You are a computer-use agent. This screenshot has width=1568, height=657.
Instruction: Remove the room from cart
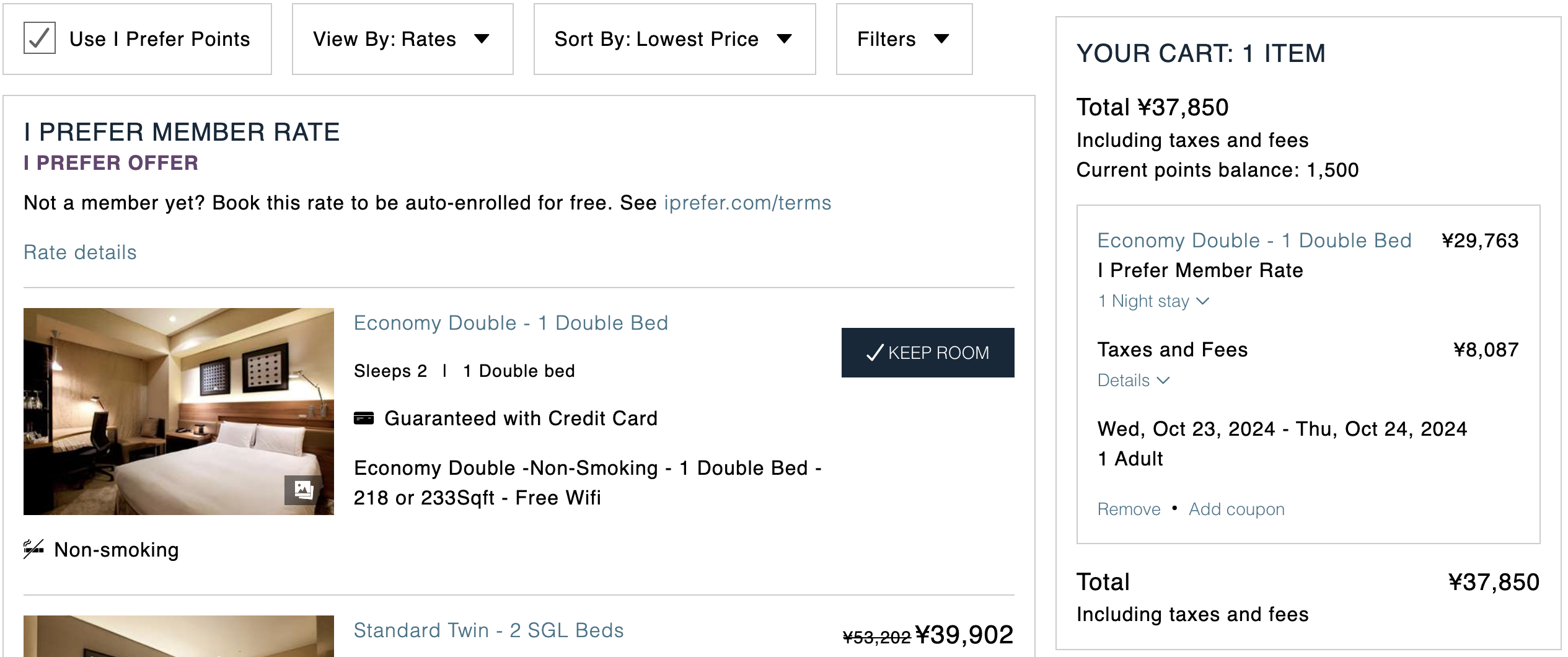[1129, 509]
